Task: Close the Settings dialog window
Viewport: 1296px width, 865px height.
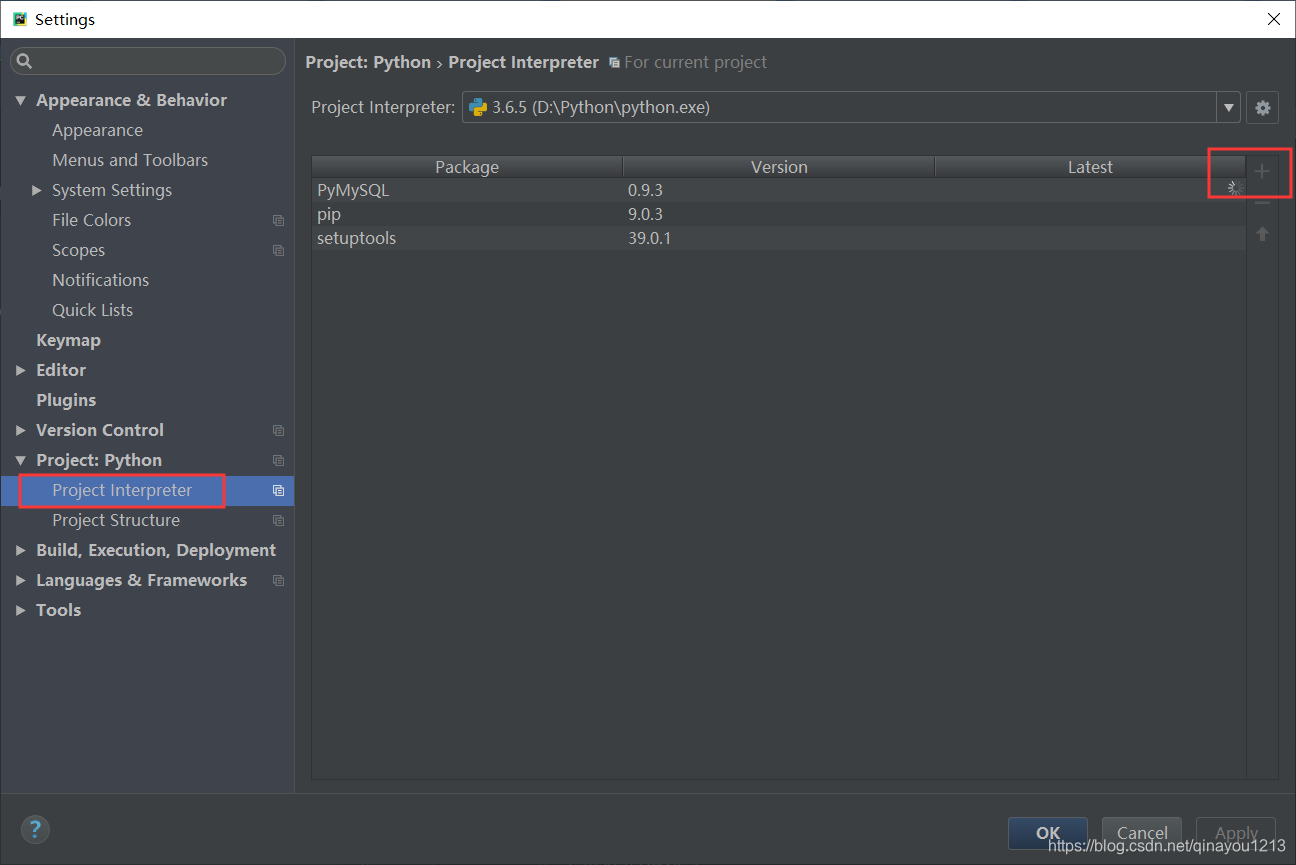Action: tap(1273, 19)
